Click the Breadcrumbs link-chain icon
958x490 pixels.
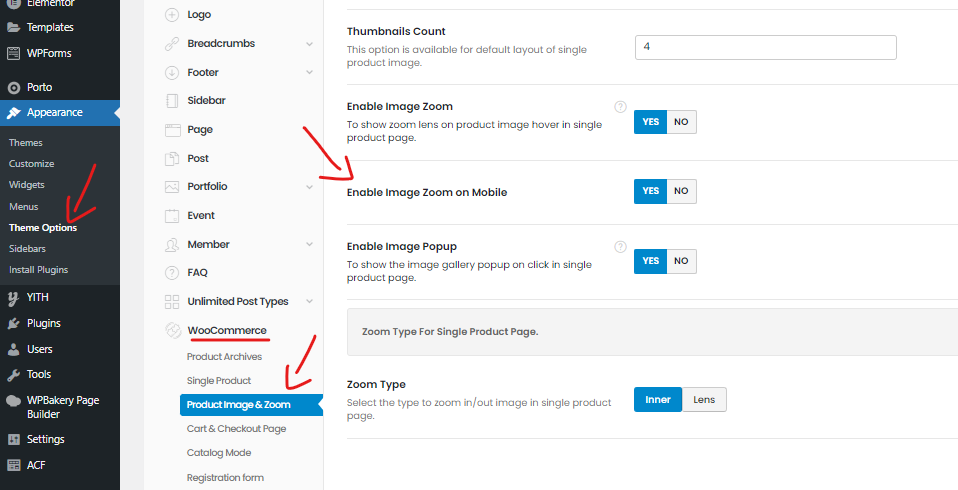172,43
